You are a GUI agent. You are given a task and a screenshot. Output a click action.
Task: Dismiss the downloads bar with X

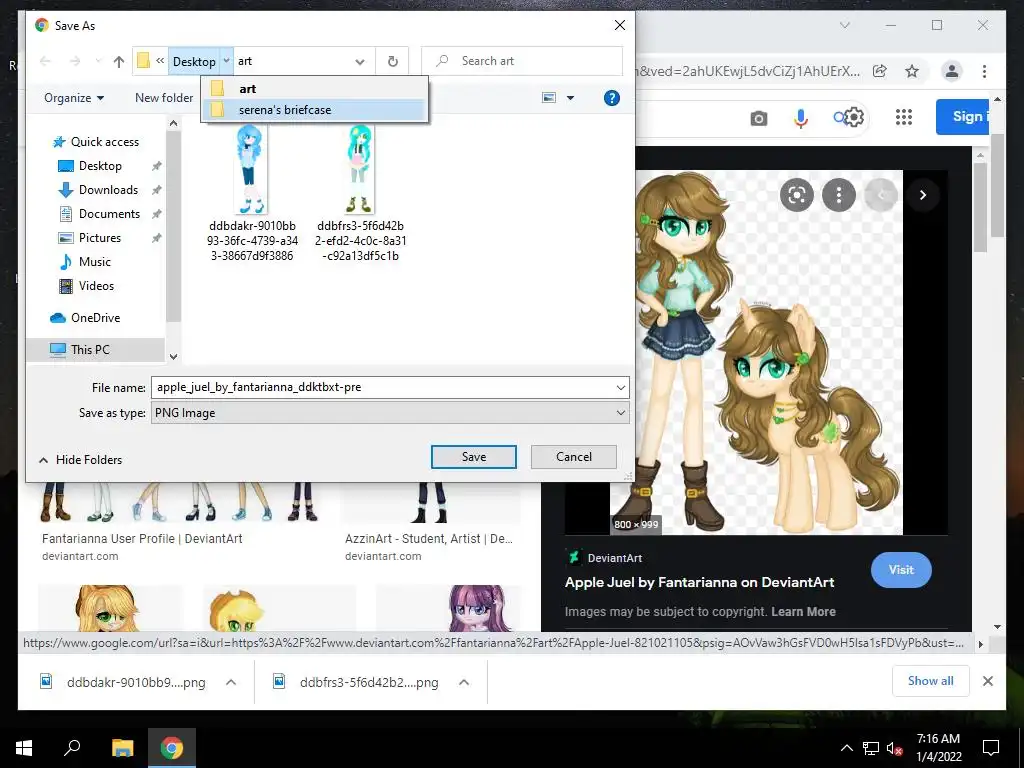coord(987,681)
